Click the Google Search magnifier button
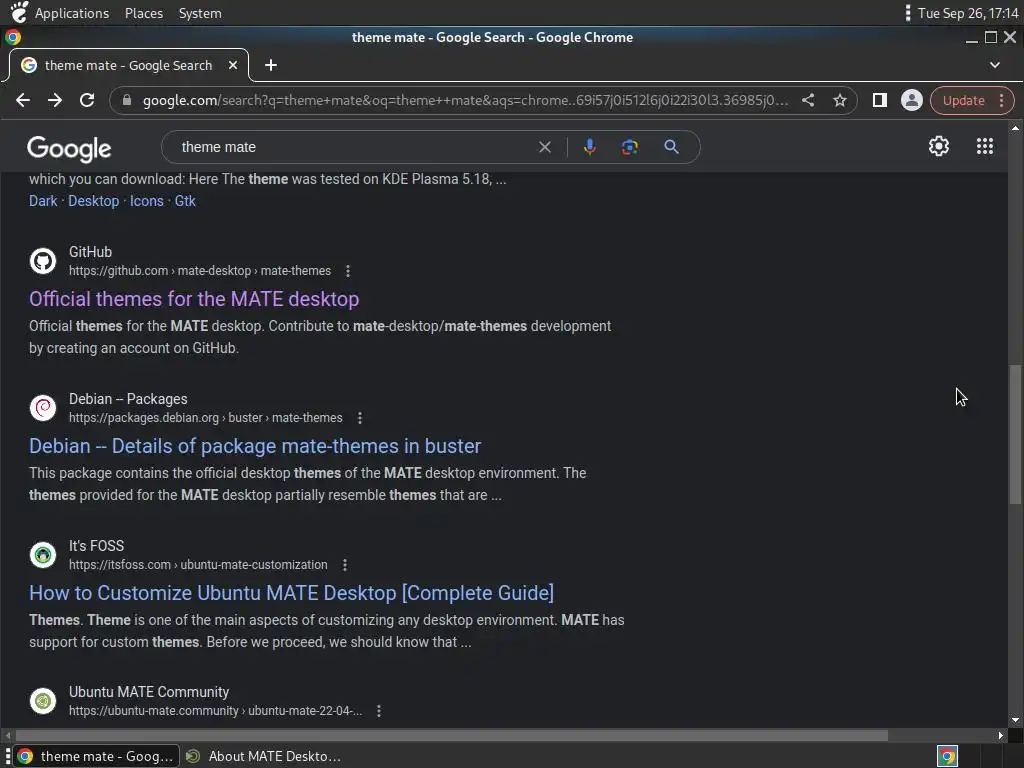Image resolution: width=1024 pixels, height=768 pixels. (x=671, y=147)
